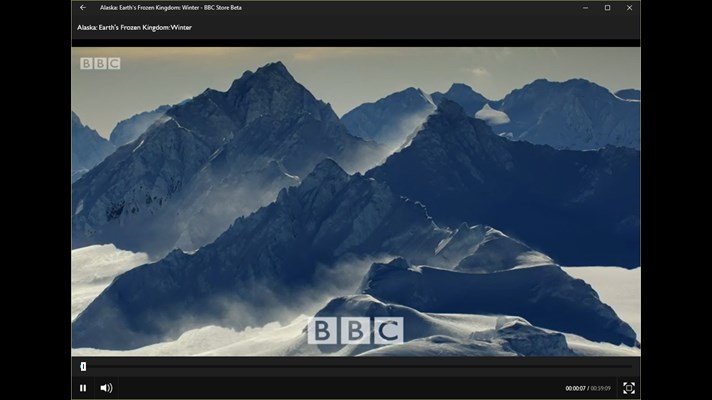Pause the video playback
712x400 pixels.
coord(83,388)
